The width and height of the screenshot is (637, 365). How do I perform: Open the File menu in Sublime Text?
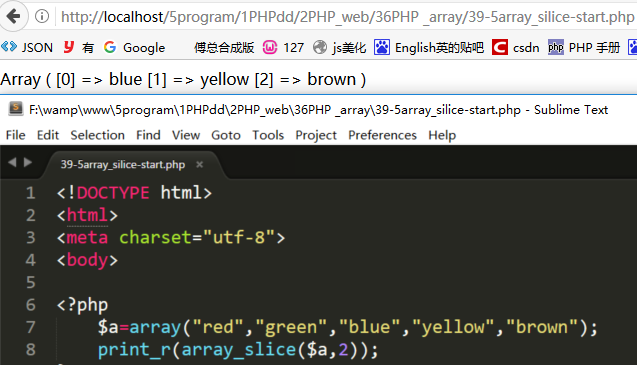[15, 135]
